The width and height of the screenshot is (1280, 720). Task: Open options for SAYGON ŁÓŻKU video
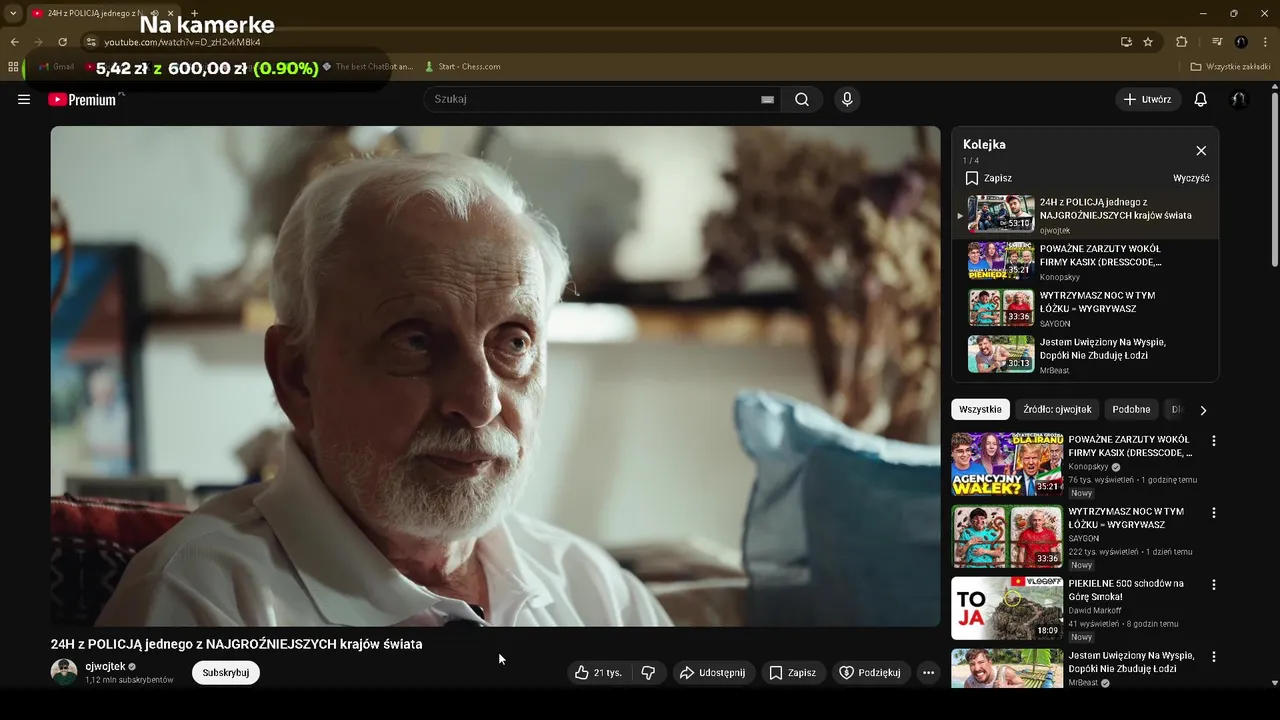1214,513
